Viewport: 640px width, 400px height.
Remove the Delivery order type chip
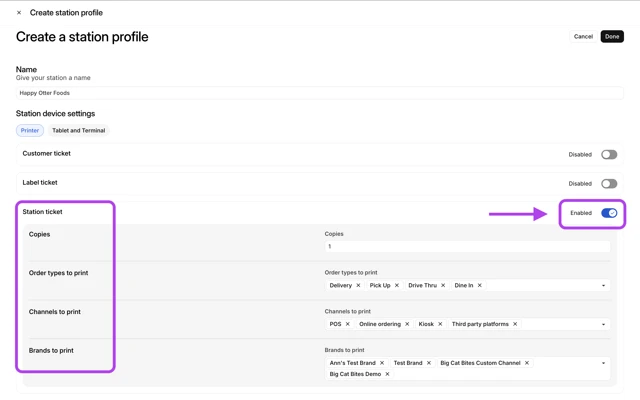point(358,285)
